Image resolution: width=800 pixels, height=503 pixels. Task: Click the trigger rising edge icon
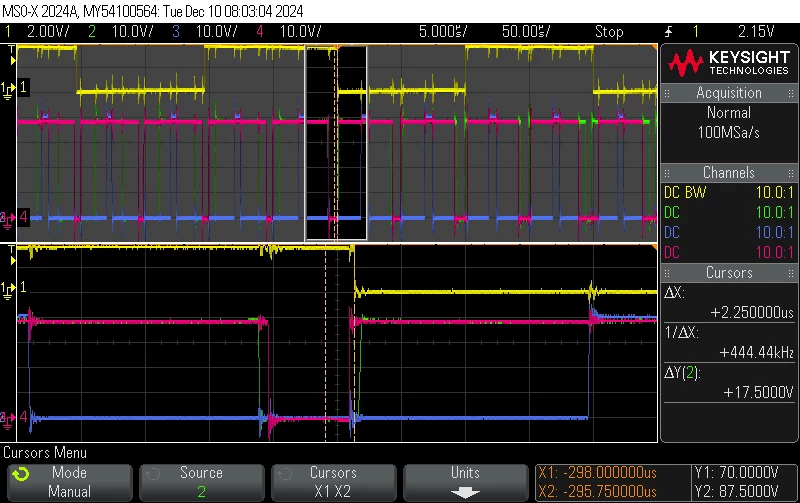(x=668, y=32)
